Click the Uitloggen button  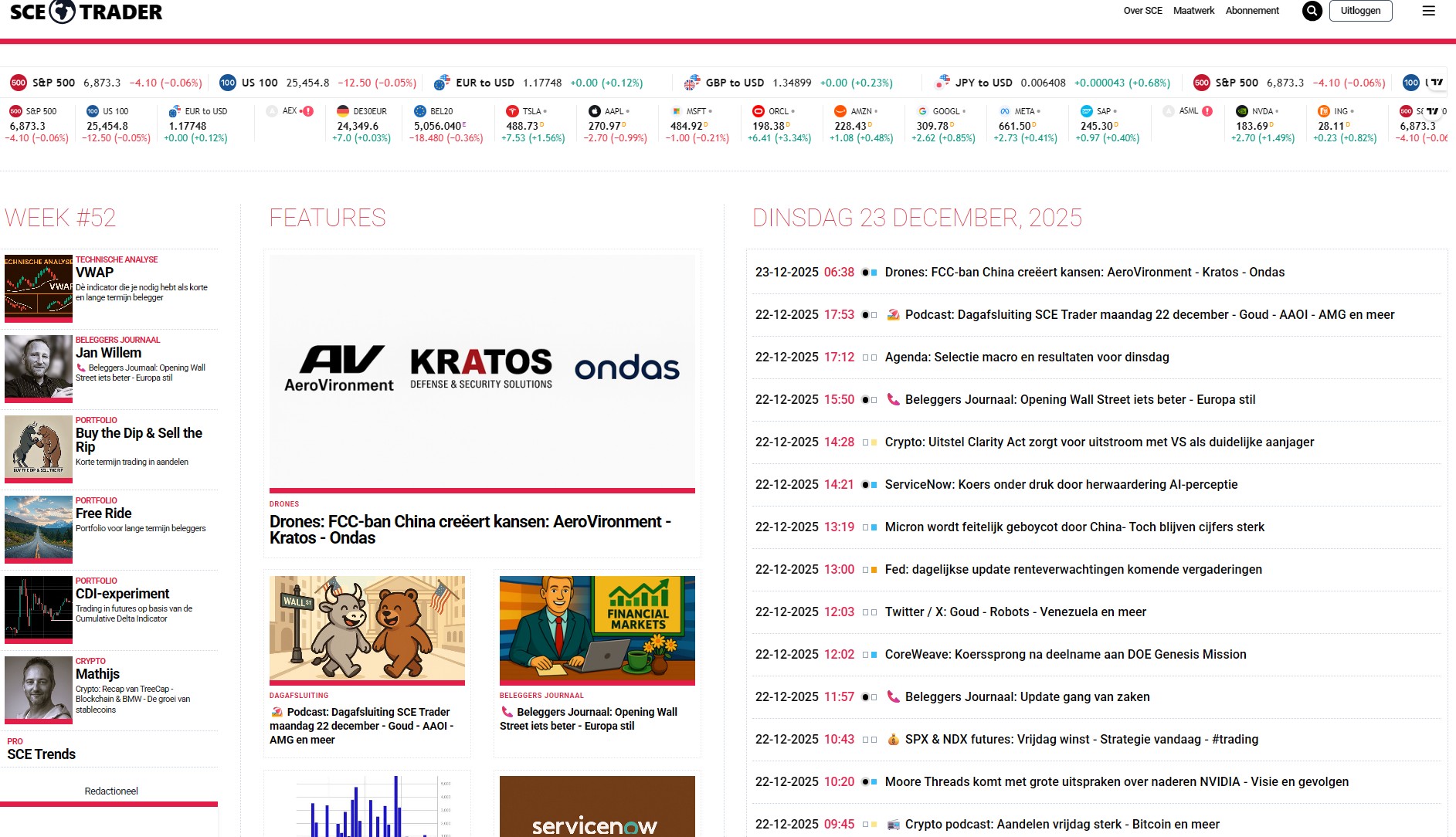[1360, 11]
